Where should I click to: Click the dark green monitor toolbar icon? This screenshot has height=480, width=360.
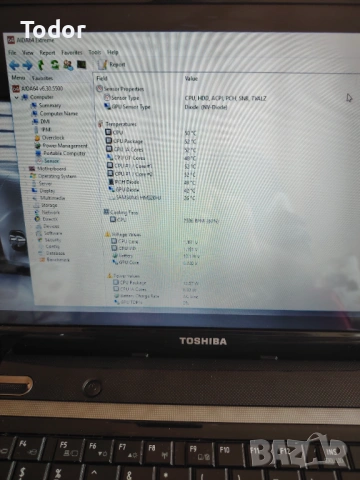click(x=82, y=64)
